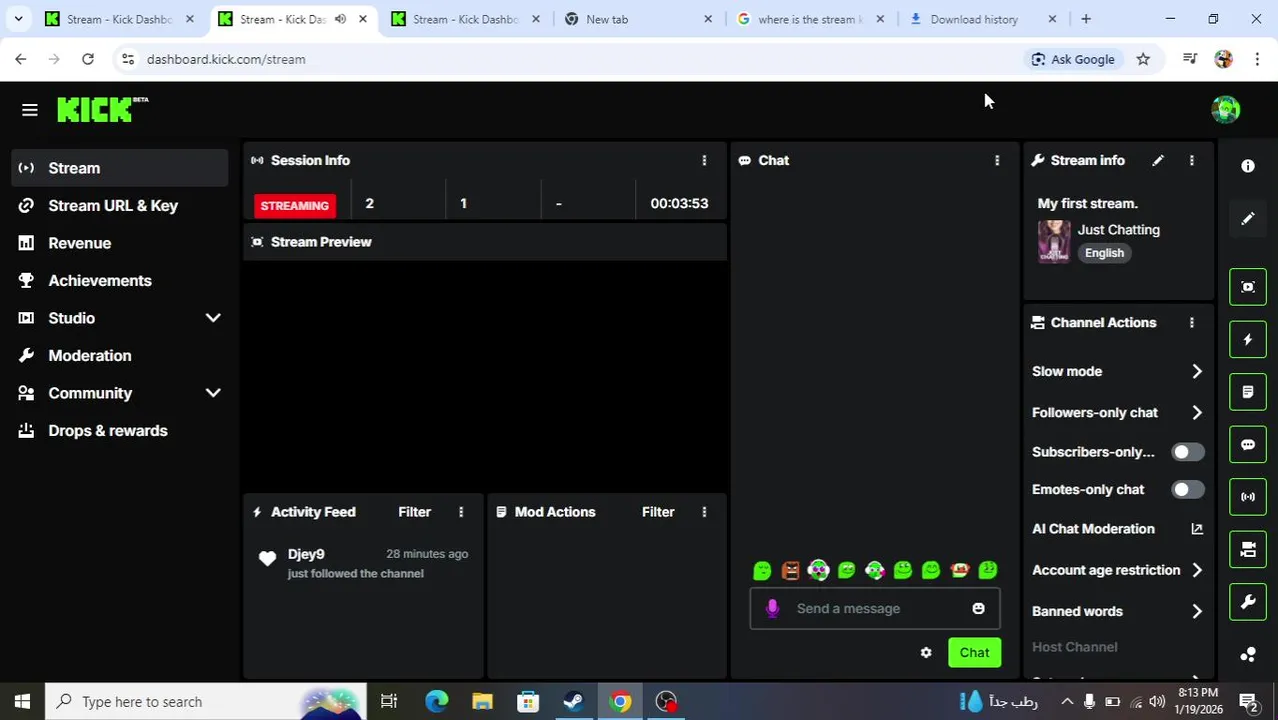This screenshot has height=720, width=1278.
Task: Toggle the Activity Feed lightning icon in the right rail
Action: [x=1248, y=340]
